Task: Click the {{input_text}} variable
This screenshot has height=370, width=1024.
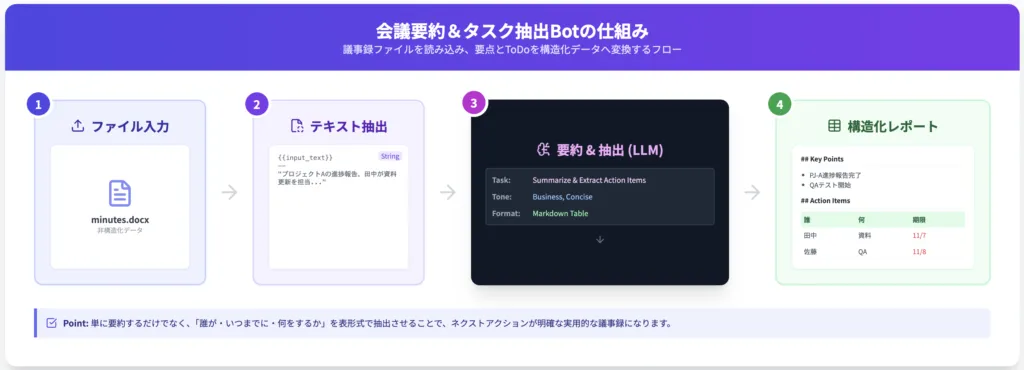Action: (306, 158)
